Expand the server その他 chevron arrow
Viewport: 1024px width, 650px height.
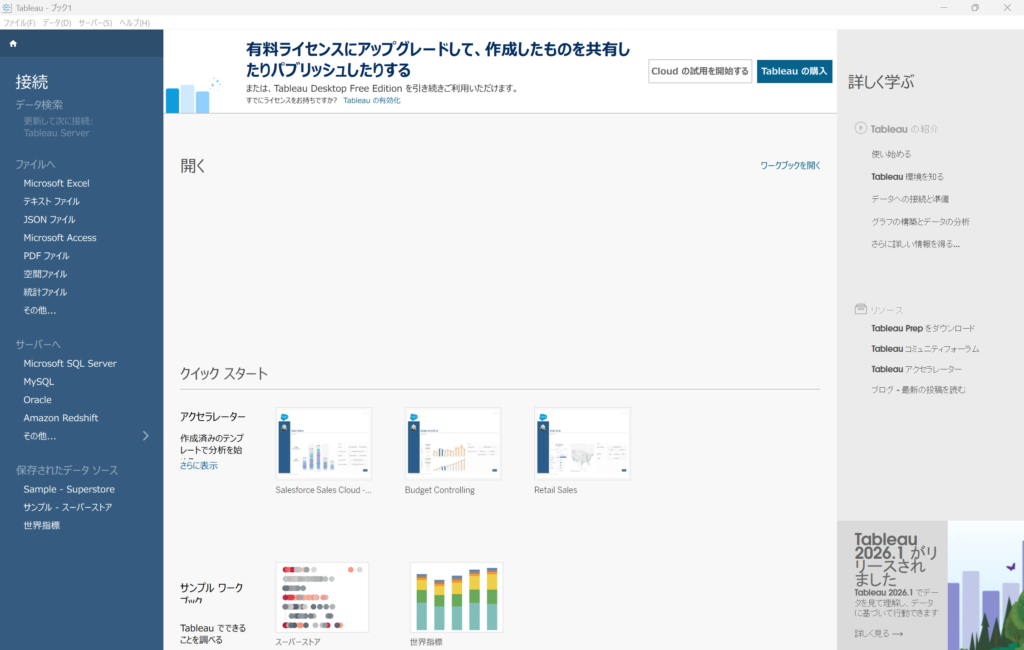pos(146,436)
